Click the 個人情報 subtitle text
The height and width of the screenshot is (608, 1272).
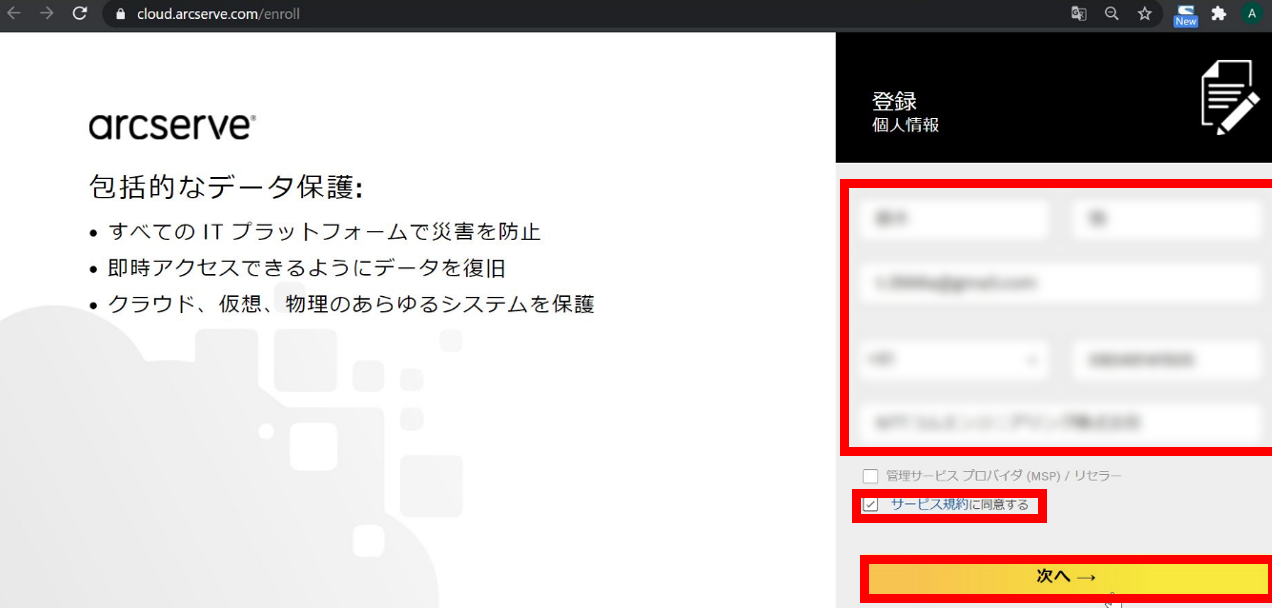click(x=905, y=126)
